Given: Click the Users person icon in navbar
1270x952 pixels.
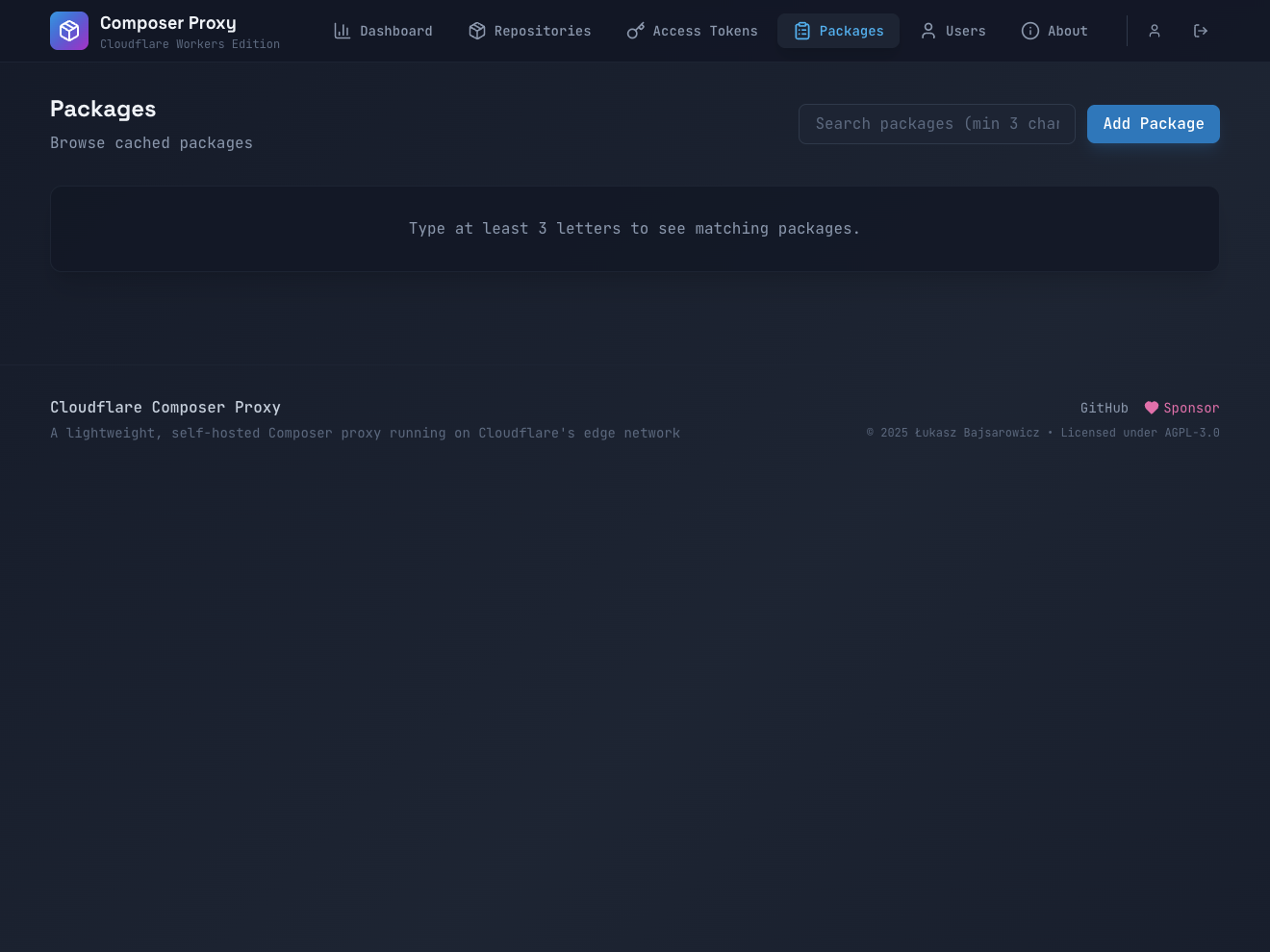Looking at the screenshot, I should (x=927, y=31).
